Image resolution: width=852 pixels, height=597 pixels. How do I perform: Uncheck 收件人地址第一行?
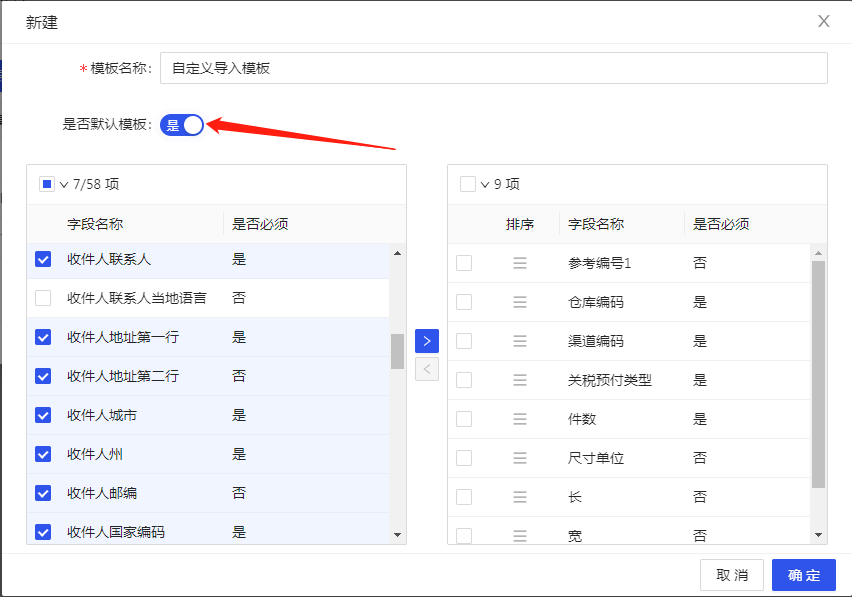click(43, 337)
